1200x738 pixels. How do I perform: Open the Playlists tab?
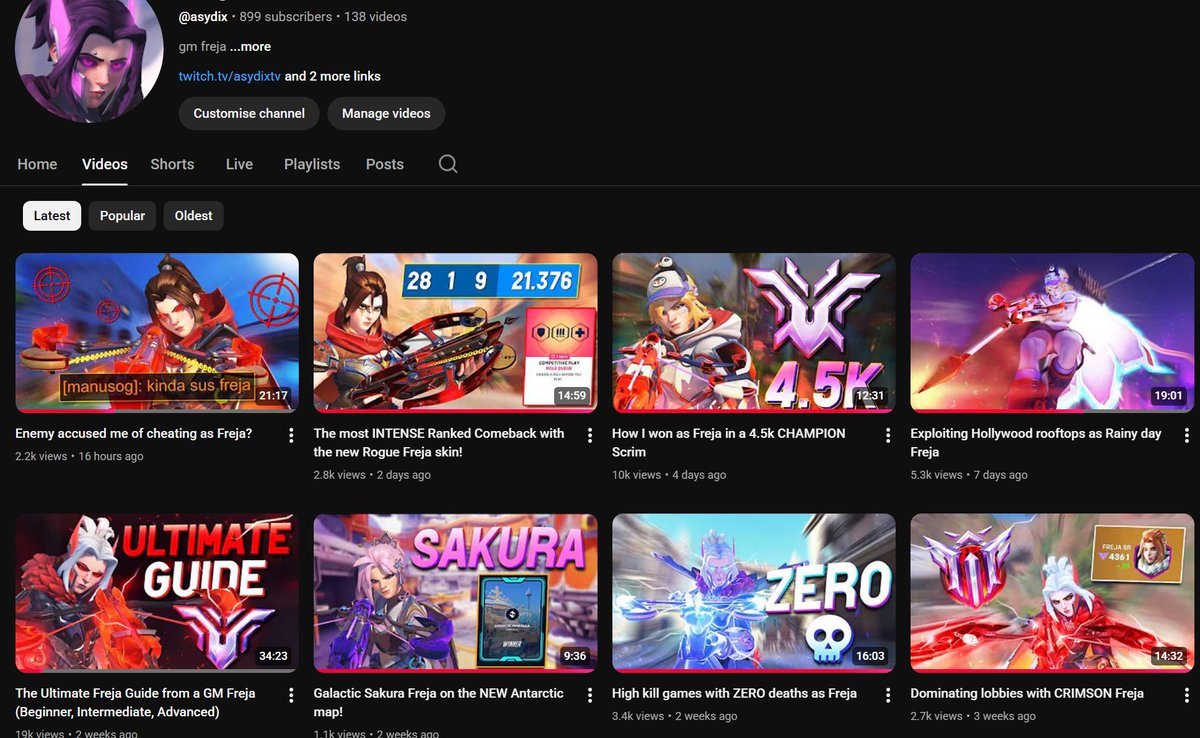[x=312, y=164]
